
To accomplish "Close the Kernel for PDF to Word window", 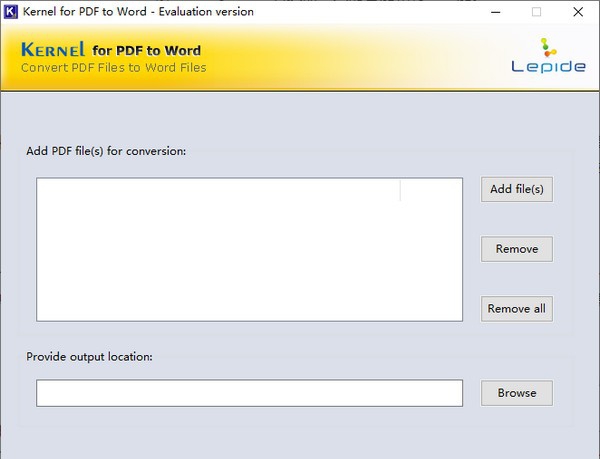I will (x=578, y=12).
